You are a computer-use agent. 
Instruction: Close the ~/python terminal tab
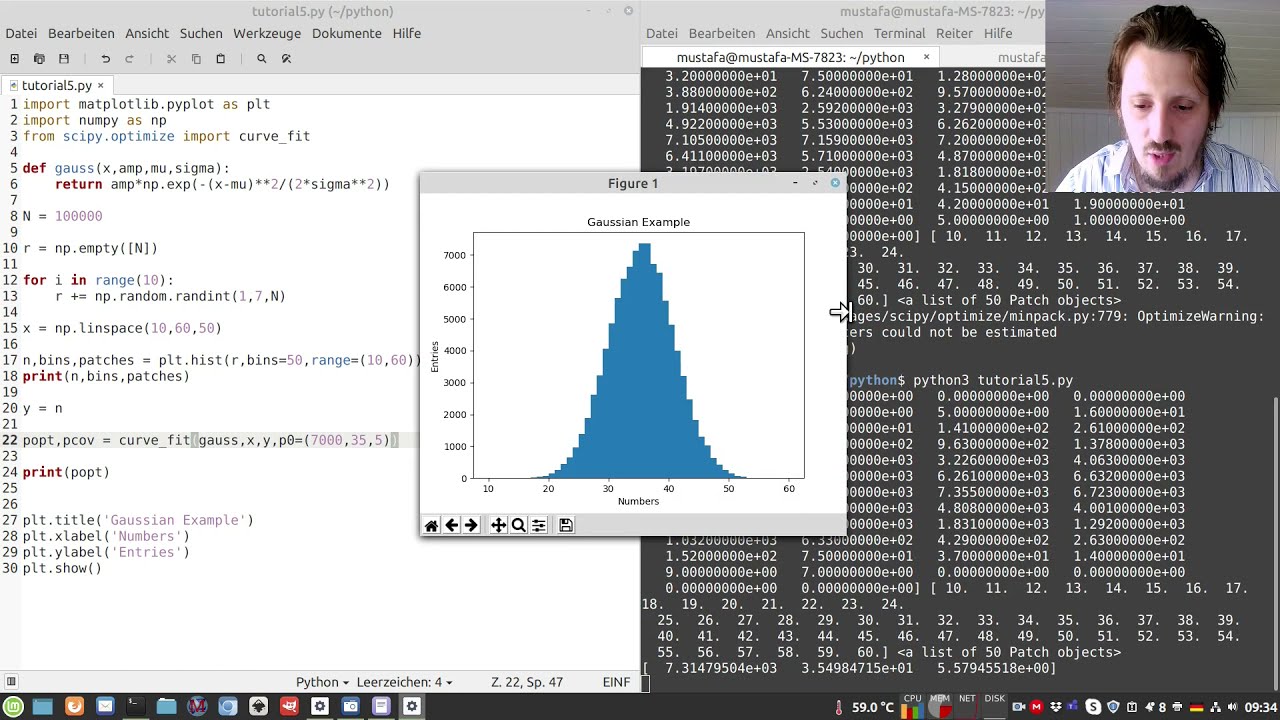click(926, 57)
